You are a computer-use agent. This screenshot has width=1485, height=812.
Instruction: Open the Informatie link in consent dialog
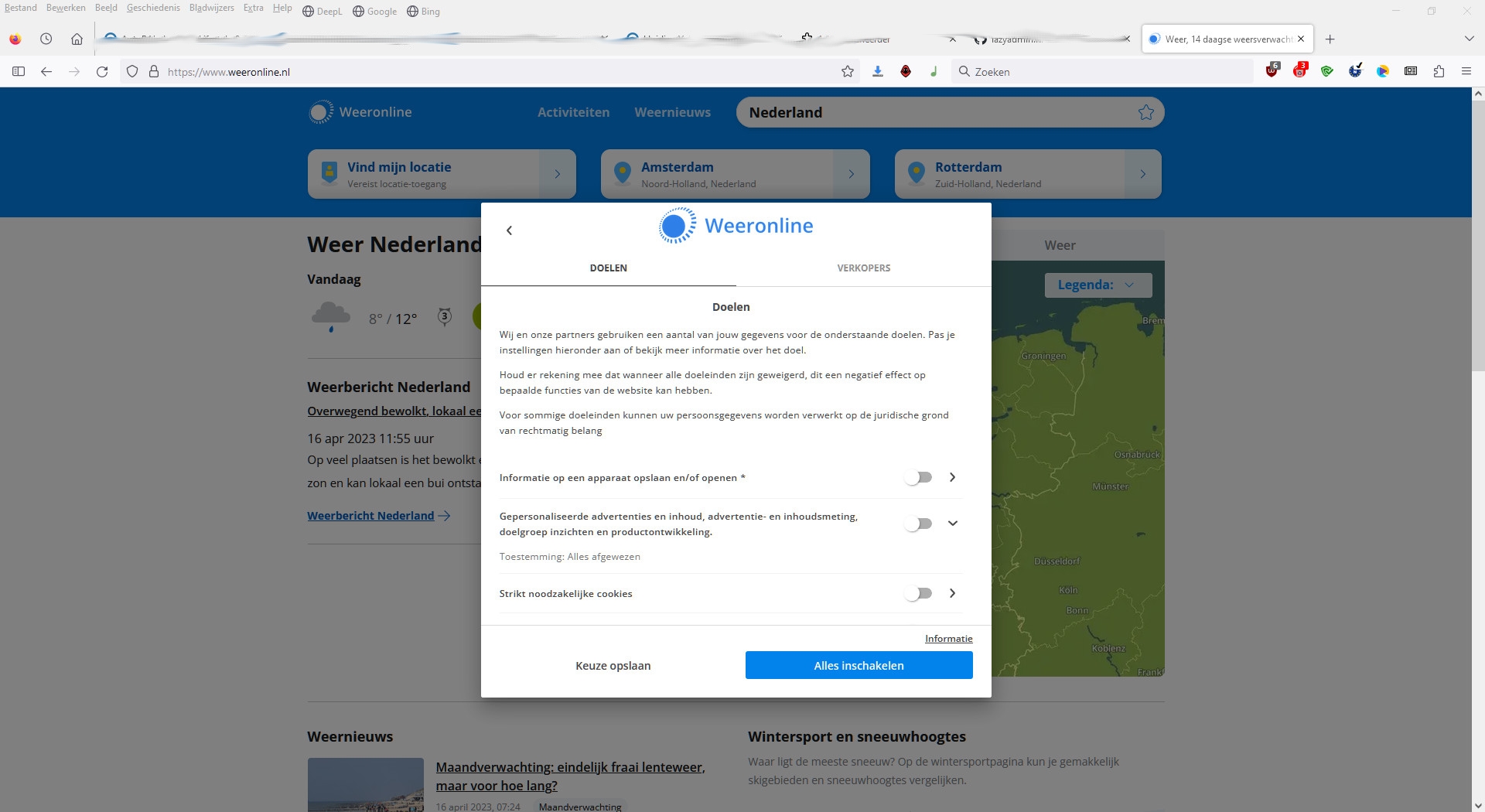[x=948, y=639]
